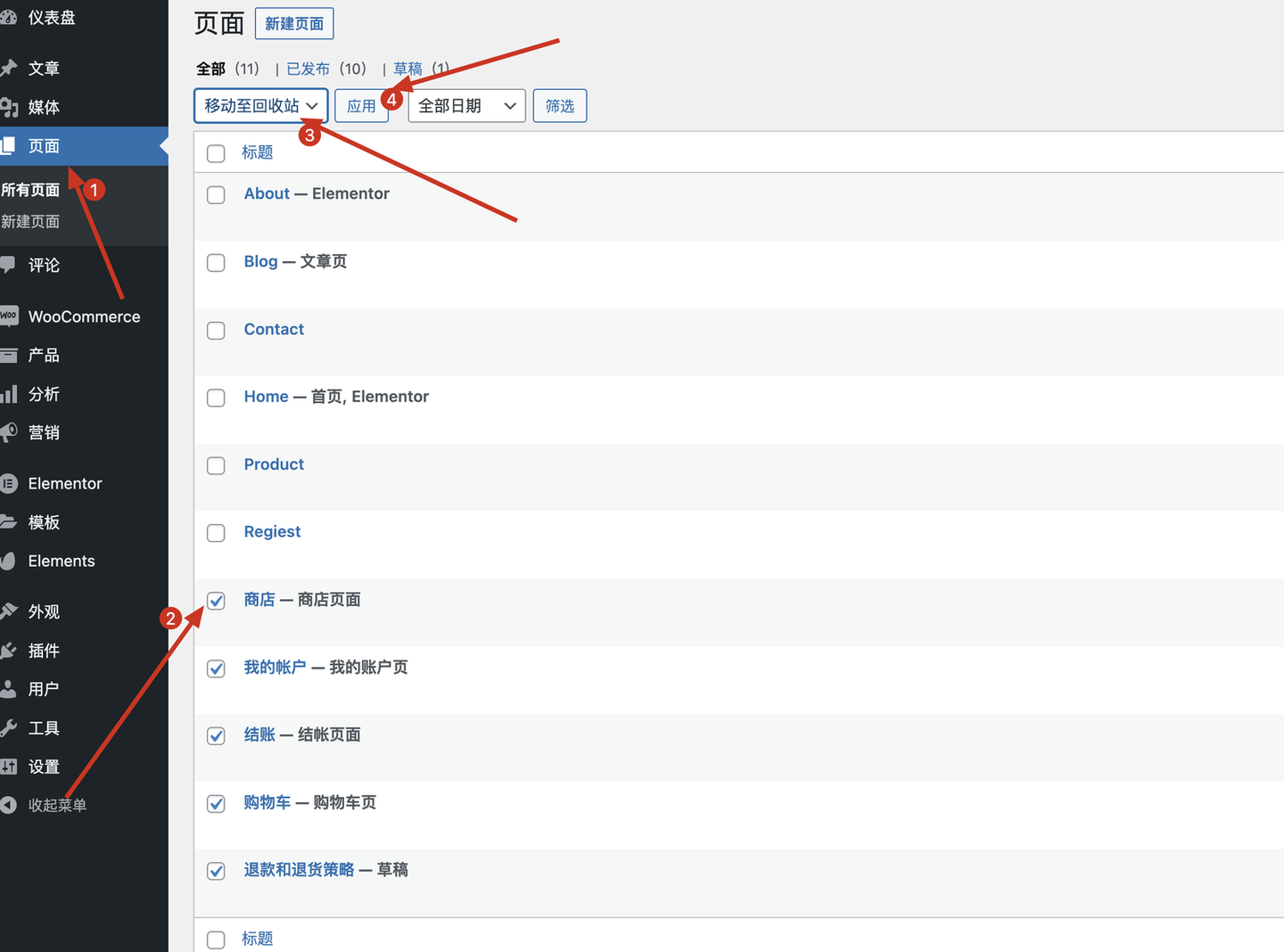Screen dimensions: 1284x952
Task: Open the Blog page link
Action: (260, 261)
